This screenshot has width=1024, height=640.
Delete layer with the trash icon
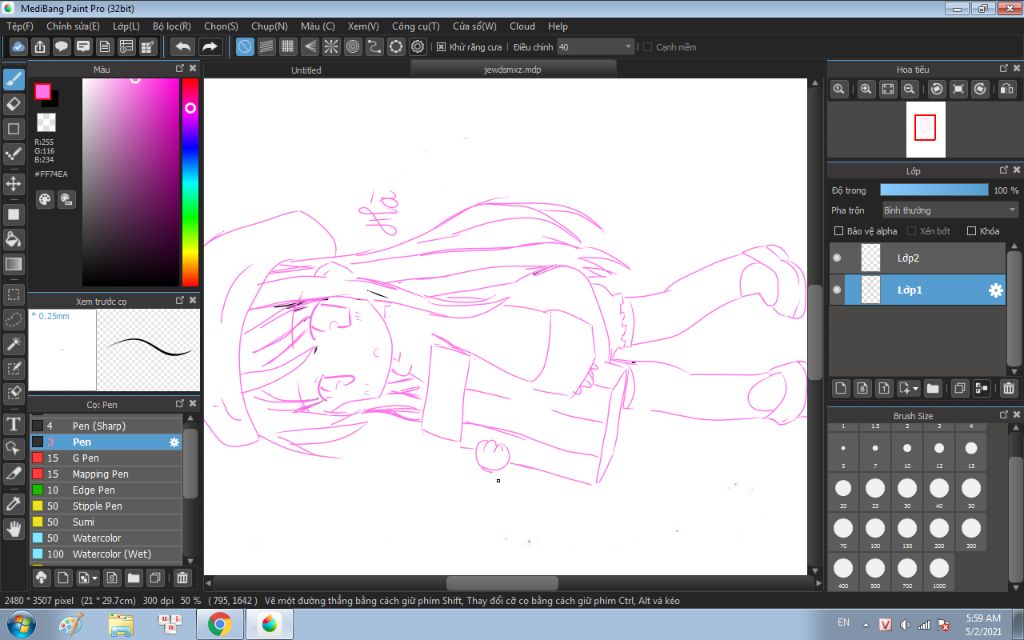tap(1008, 388)
